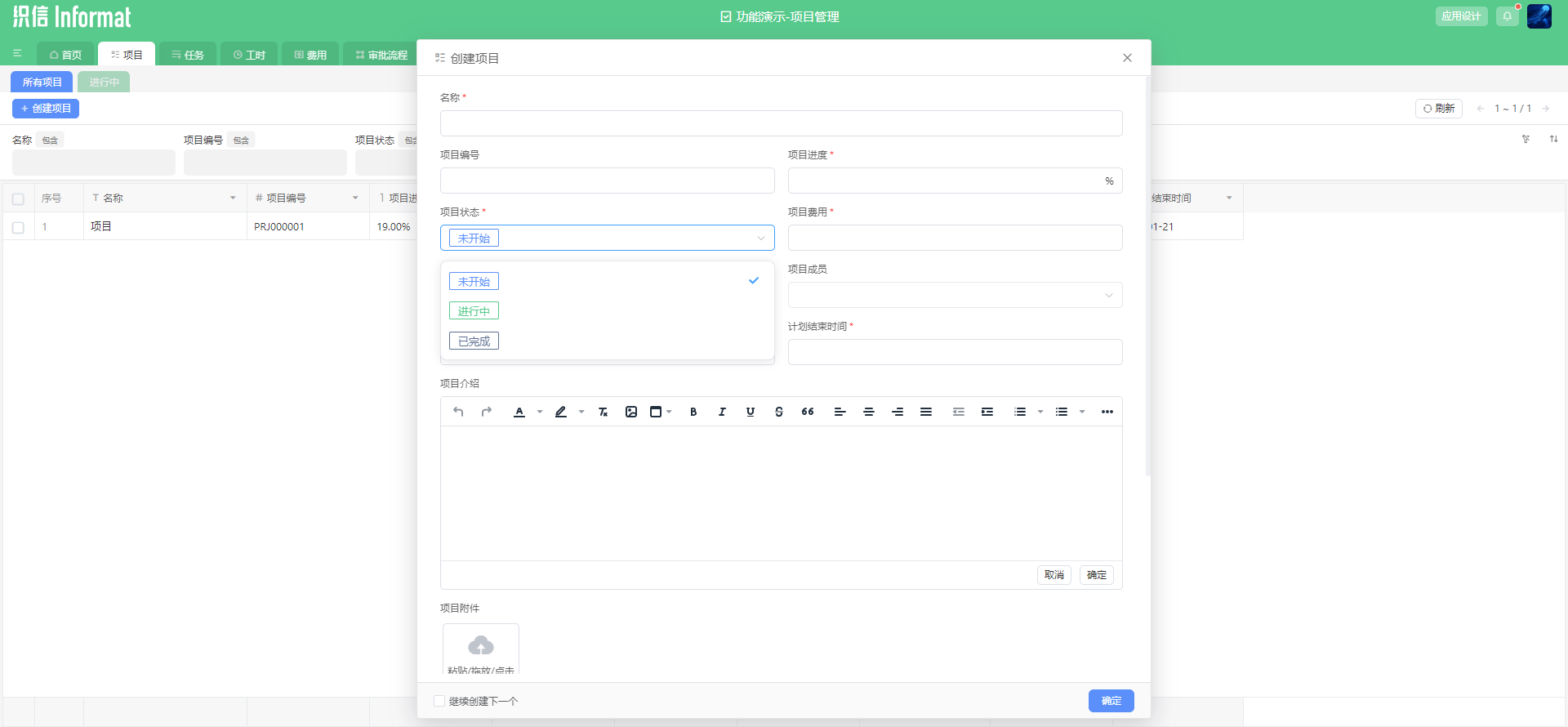This screenshot has width=1568, height=727.
Task: Apply strikethrough formatting to text
Action: 779,412
